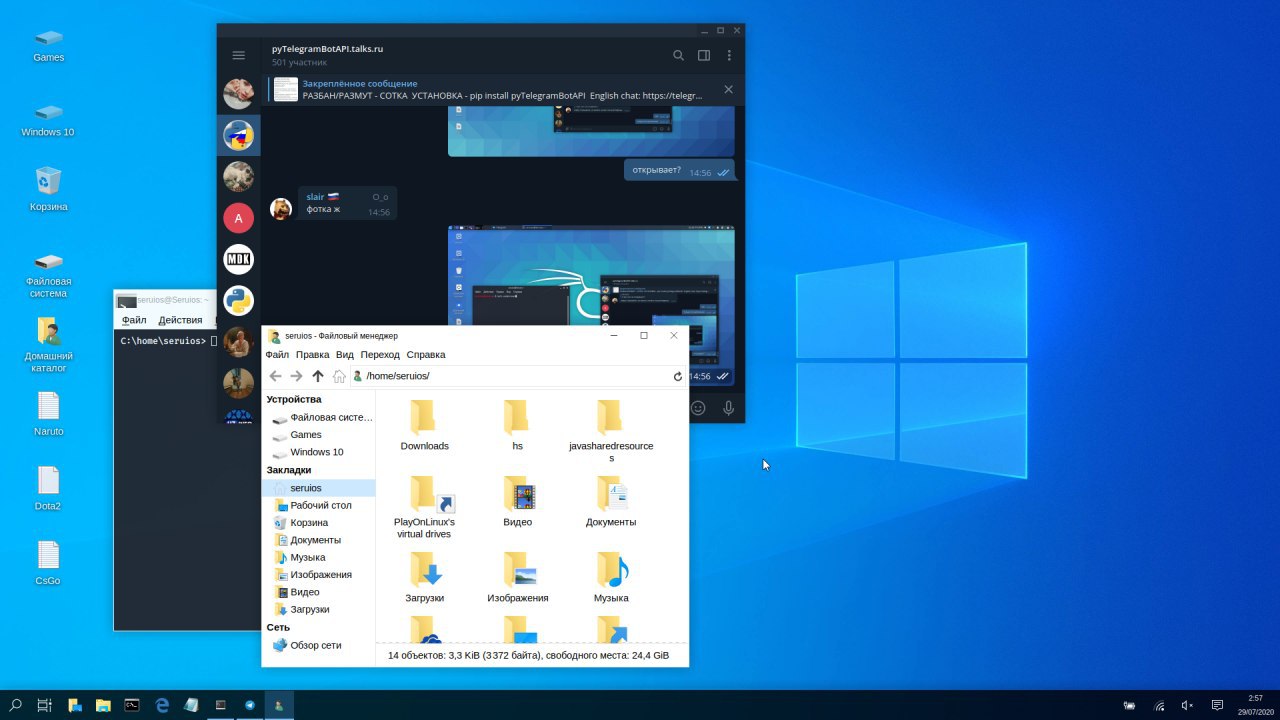Screen dimensions: 1280x720
Task: Go to home folder in file manager
Action: click(x=339, y=376)
